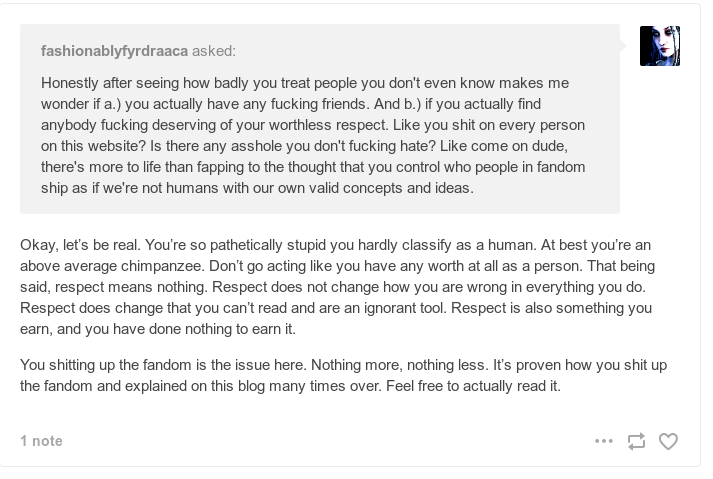Click the line ending 'Feel free to actually read it.'
The image size is (713, 479).
click(290, 386)
